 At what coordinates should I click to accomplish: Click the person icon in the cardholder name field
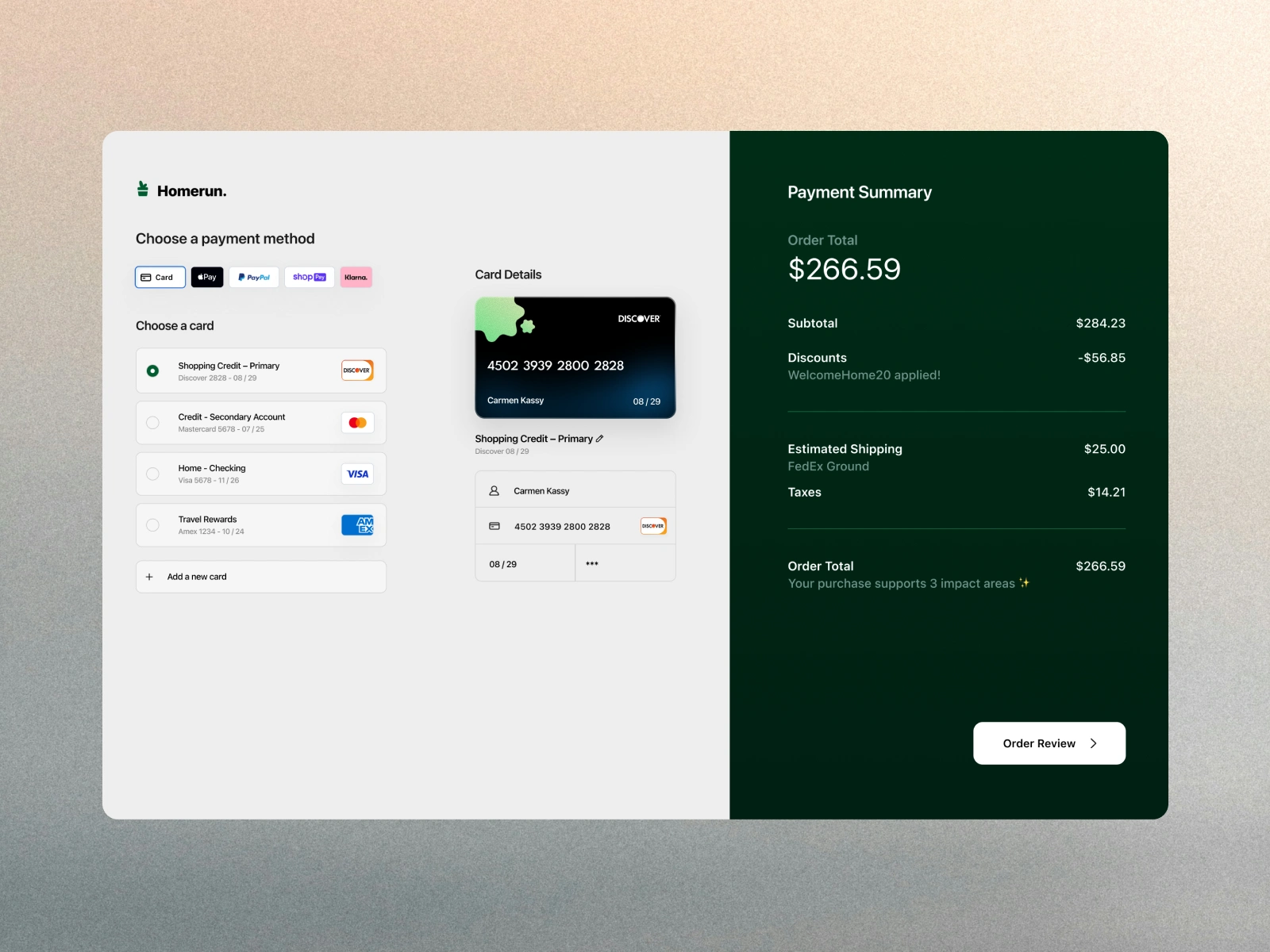tap(494, 491)
